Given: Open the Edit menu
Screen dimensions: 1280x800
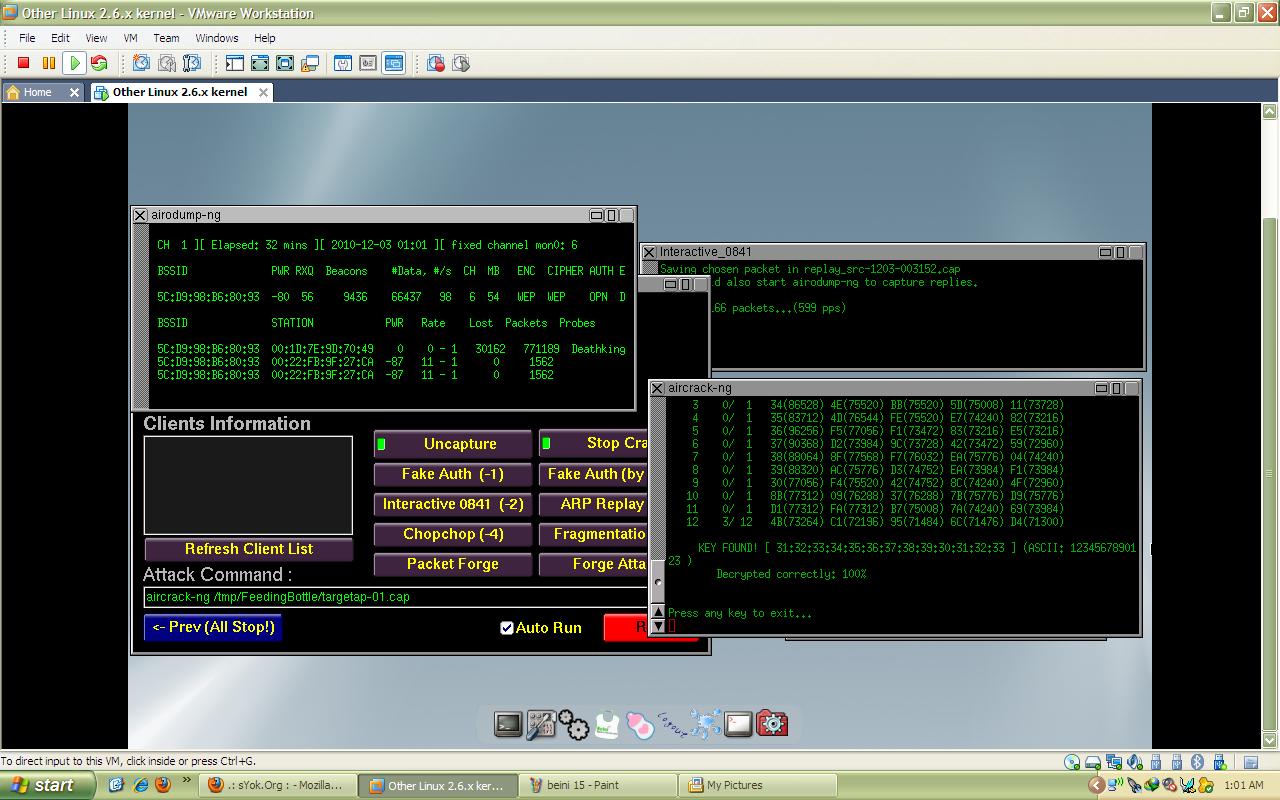Looking at the screenshot, I should point(61,38).
